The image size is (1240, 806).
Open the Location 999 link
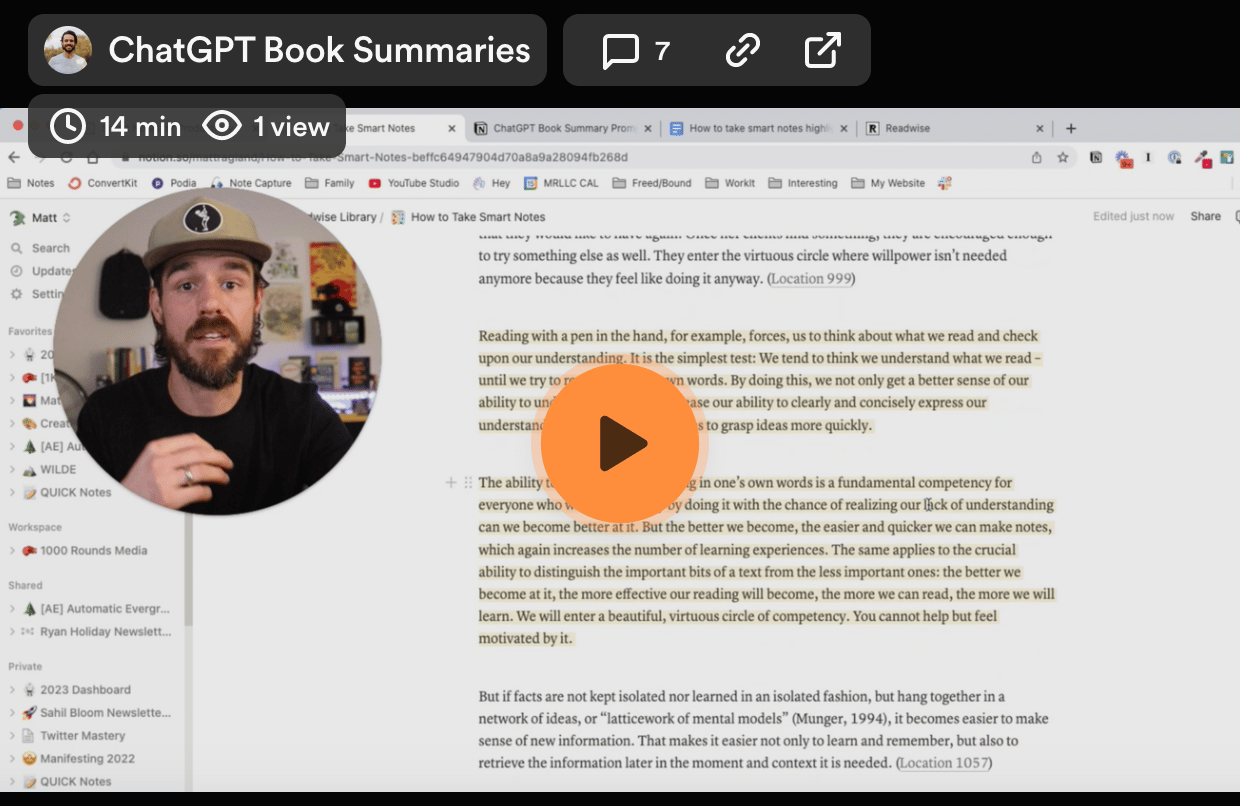[811, 278]
